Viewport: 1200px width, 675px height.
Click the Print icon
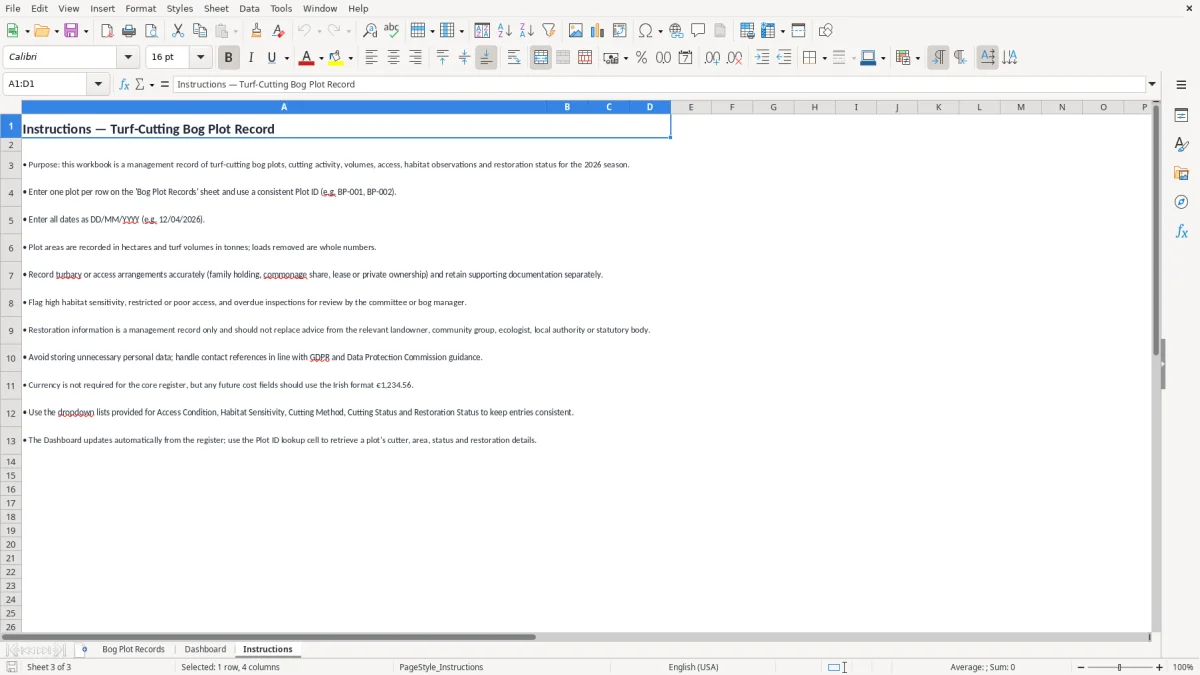click(129, 31)
